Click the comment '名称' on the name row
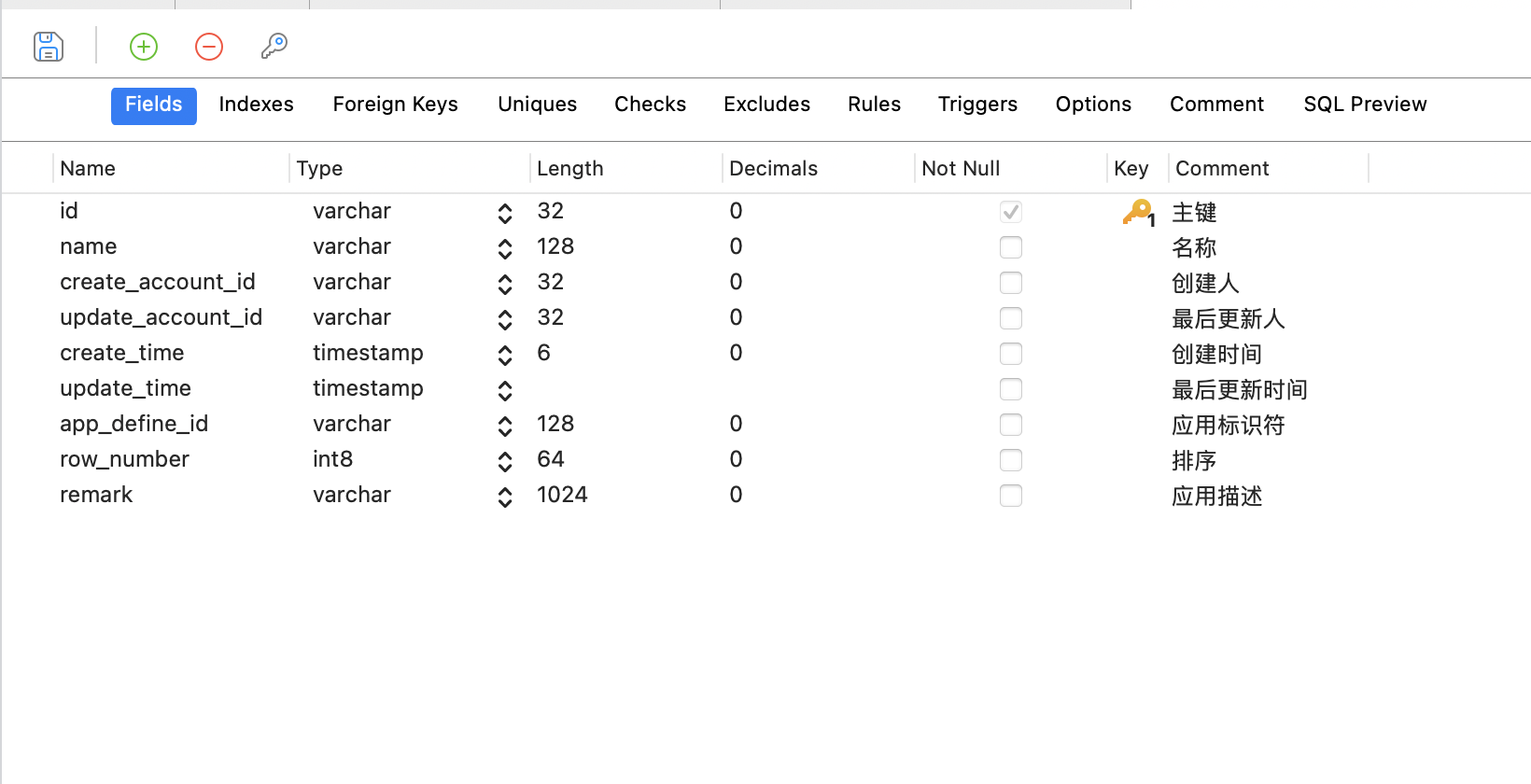 pos(1195,248)
